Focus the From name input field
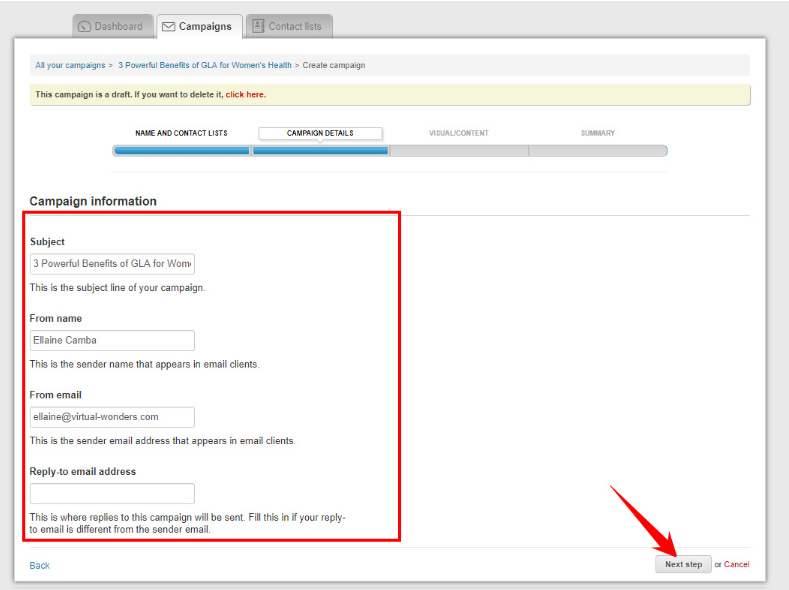The image size is (789, 590). coord(112,341)
